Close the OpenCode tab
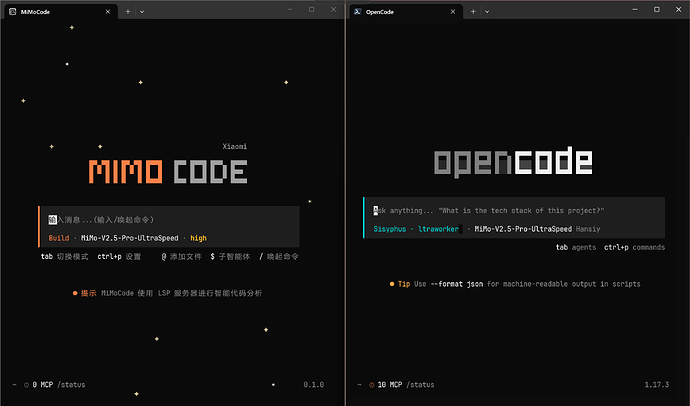The image size is (690, 406). point(453,12)
